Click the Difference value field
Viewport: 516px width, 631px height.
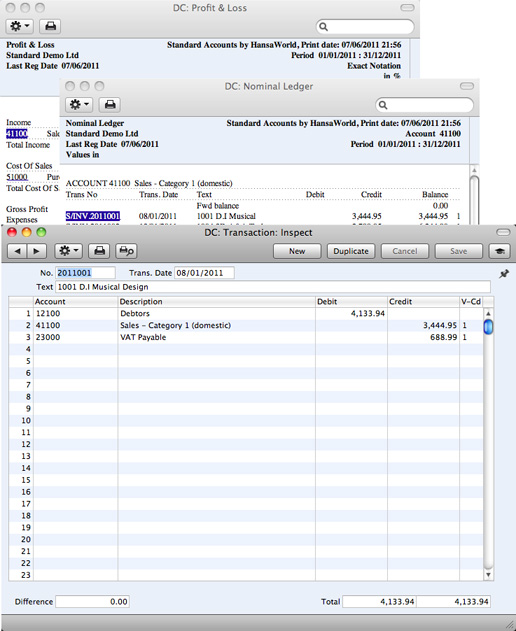click(93, 602)
